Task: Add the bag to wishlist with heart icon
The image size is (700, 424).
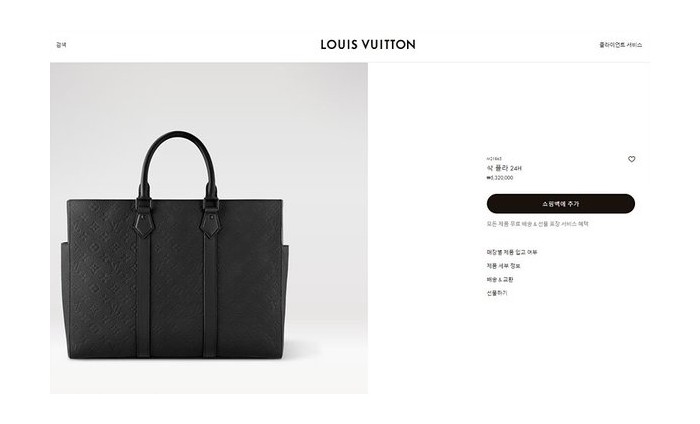Action: point(631,159)
